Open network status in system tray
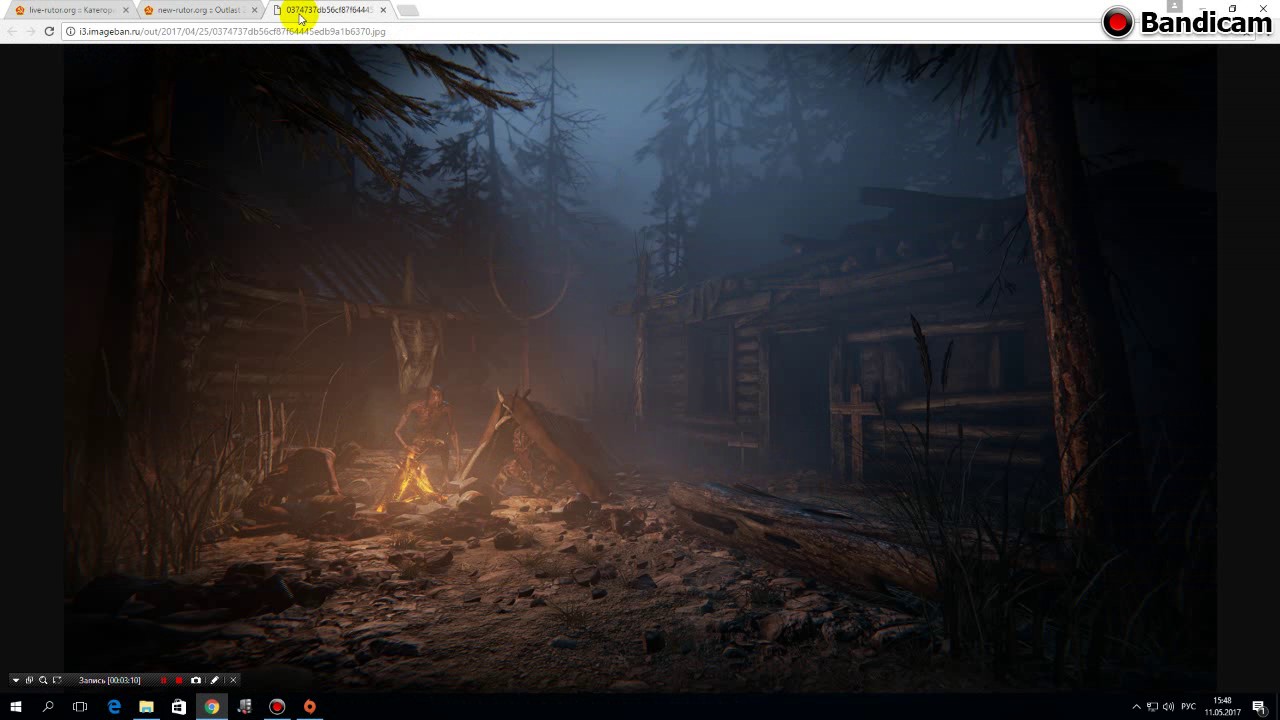1280x720 pixels. (1152, 707)
